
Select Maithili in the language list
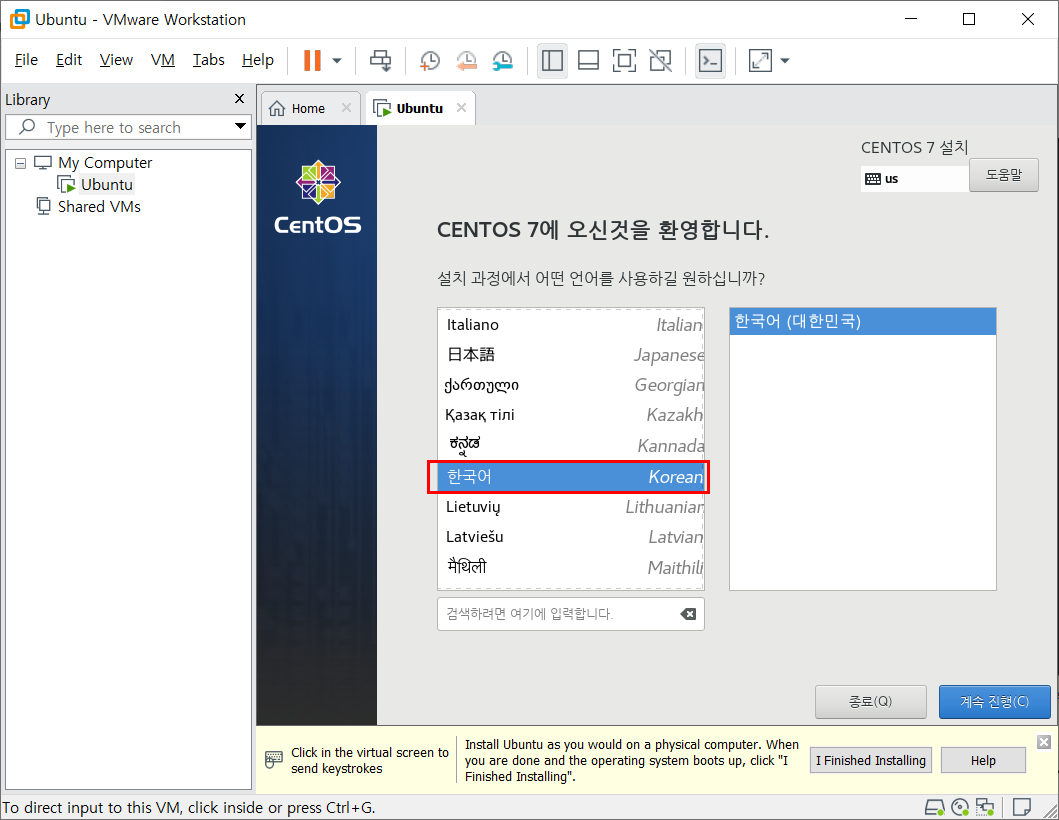click(x=571, y=567)
